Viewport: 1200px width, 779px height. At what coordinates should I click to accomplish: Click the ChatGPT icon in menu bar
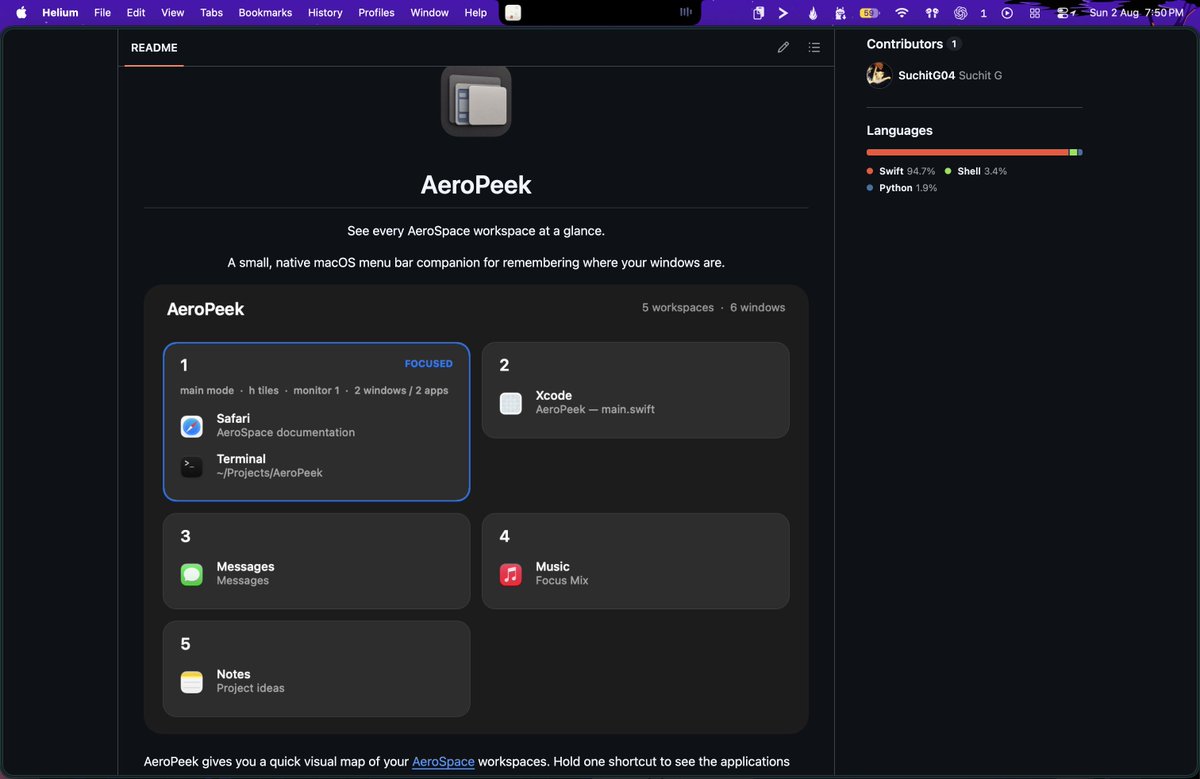[x=960, y=13]
